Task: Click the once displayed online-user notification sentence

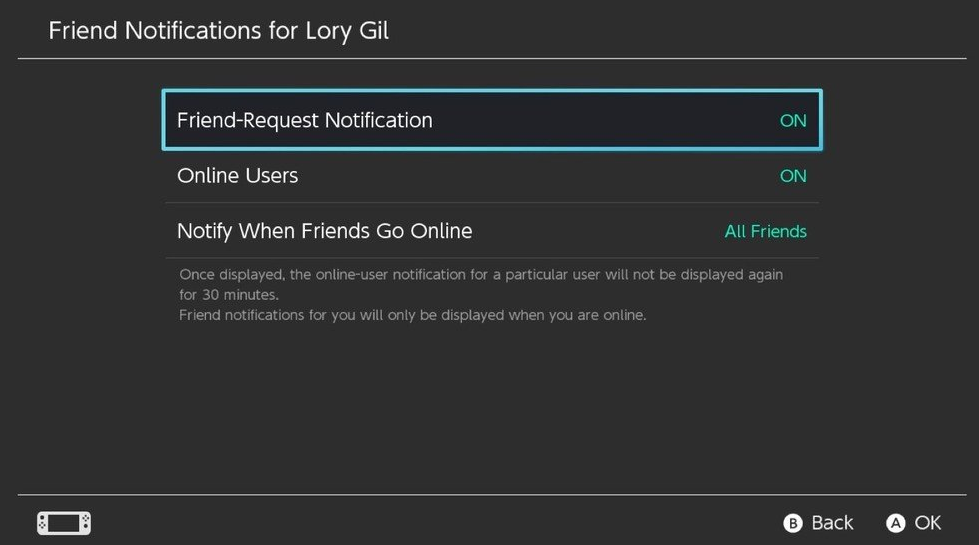Action: click(481, 284)
